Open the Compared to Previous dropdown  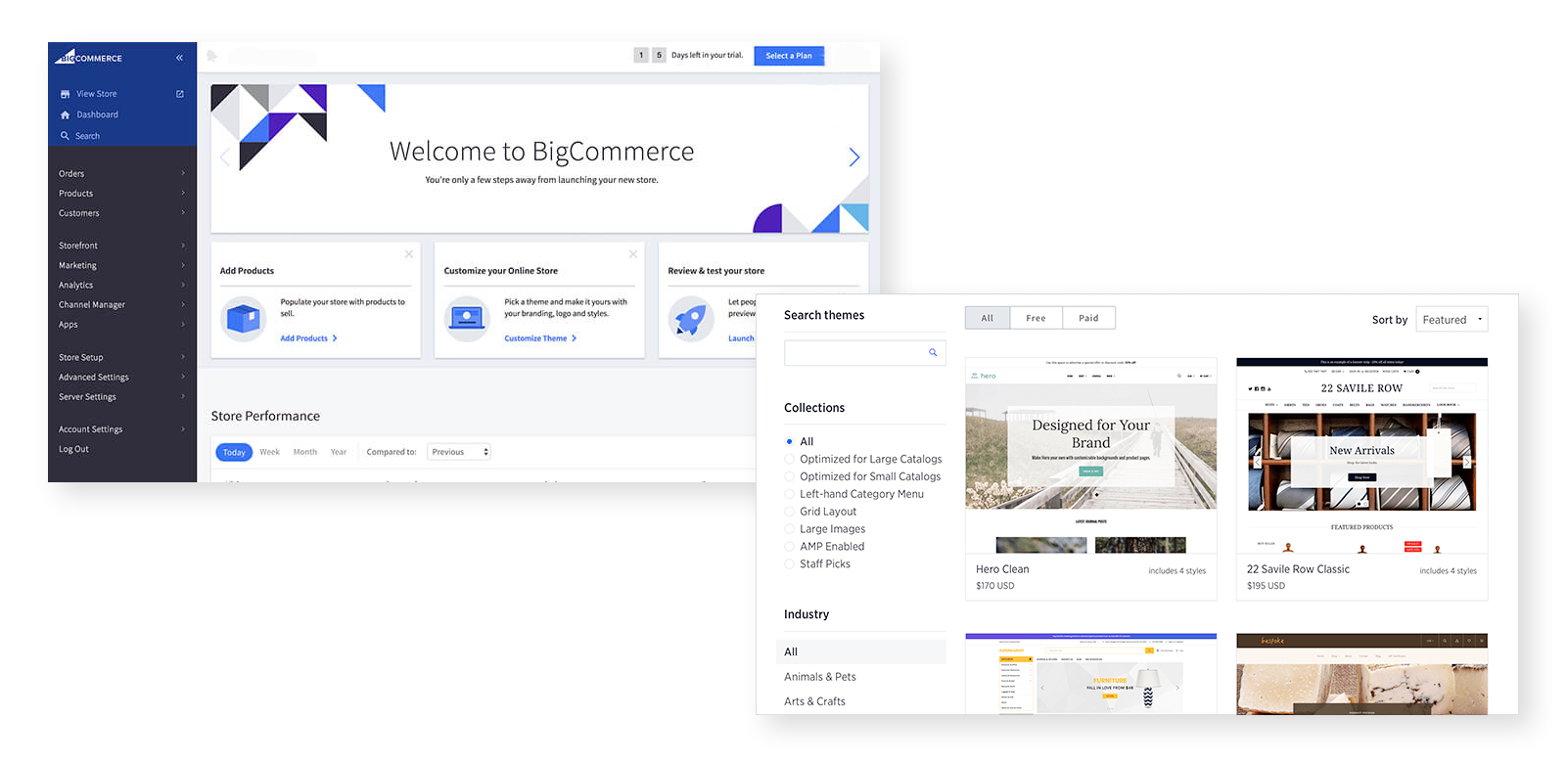click(x=458, y=452)
